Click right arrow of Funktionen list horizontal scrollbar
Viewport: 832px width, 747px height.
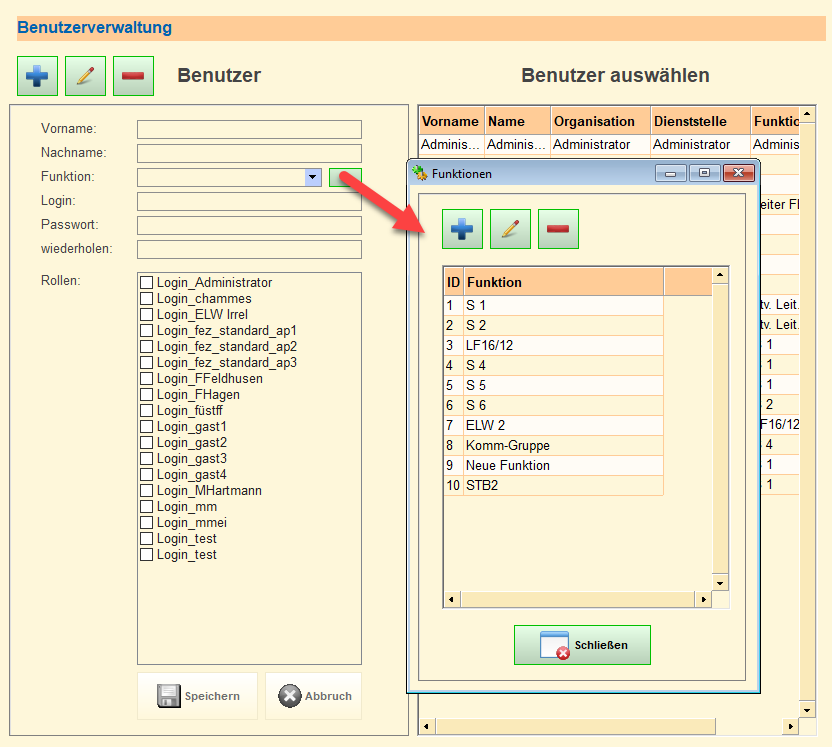703,599
